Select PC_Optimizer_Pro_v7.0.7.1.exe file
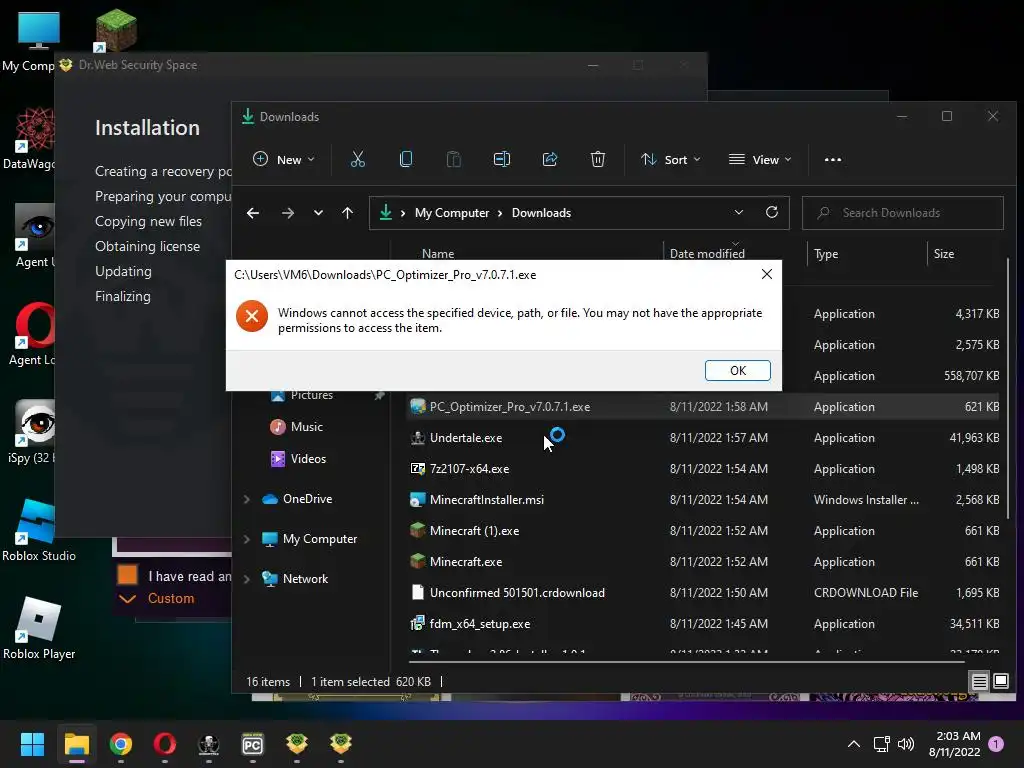 704,407
